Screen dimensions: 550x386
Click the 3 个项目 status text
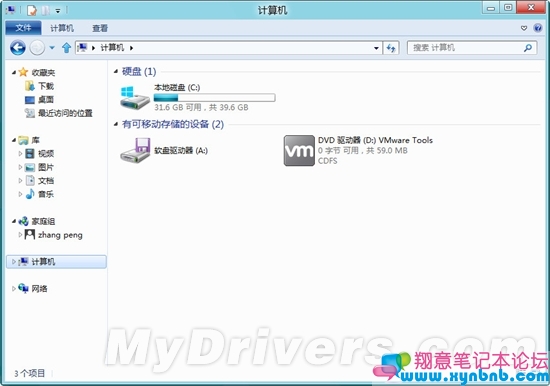tap(29, 373)
